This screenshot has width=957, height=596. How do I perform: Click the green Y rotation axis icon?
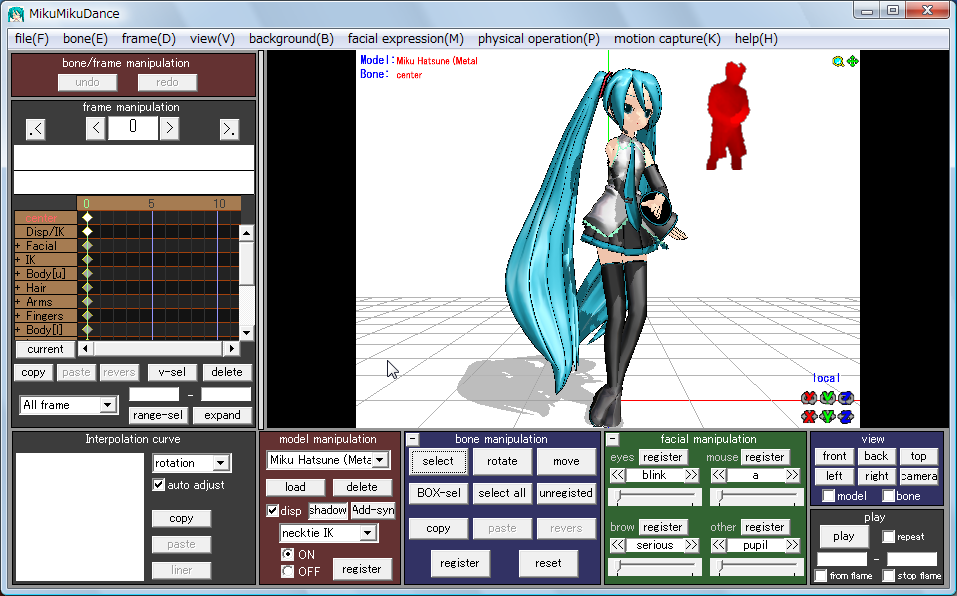click(828, 398)
